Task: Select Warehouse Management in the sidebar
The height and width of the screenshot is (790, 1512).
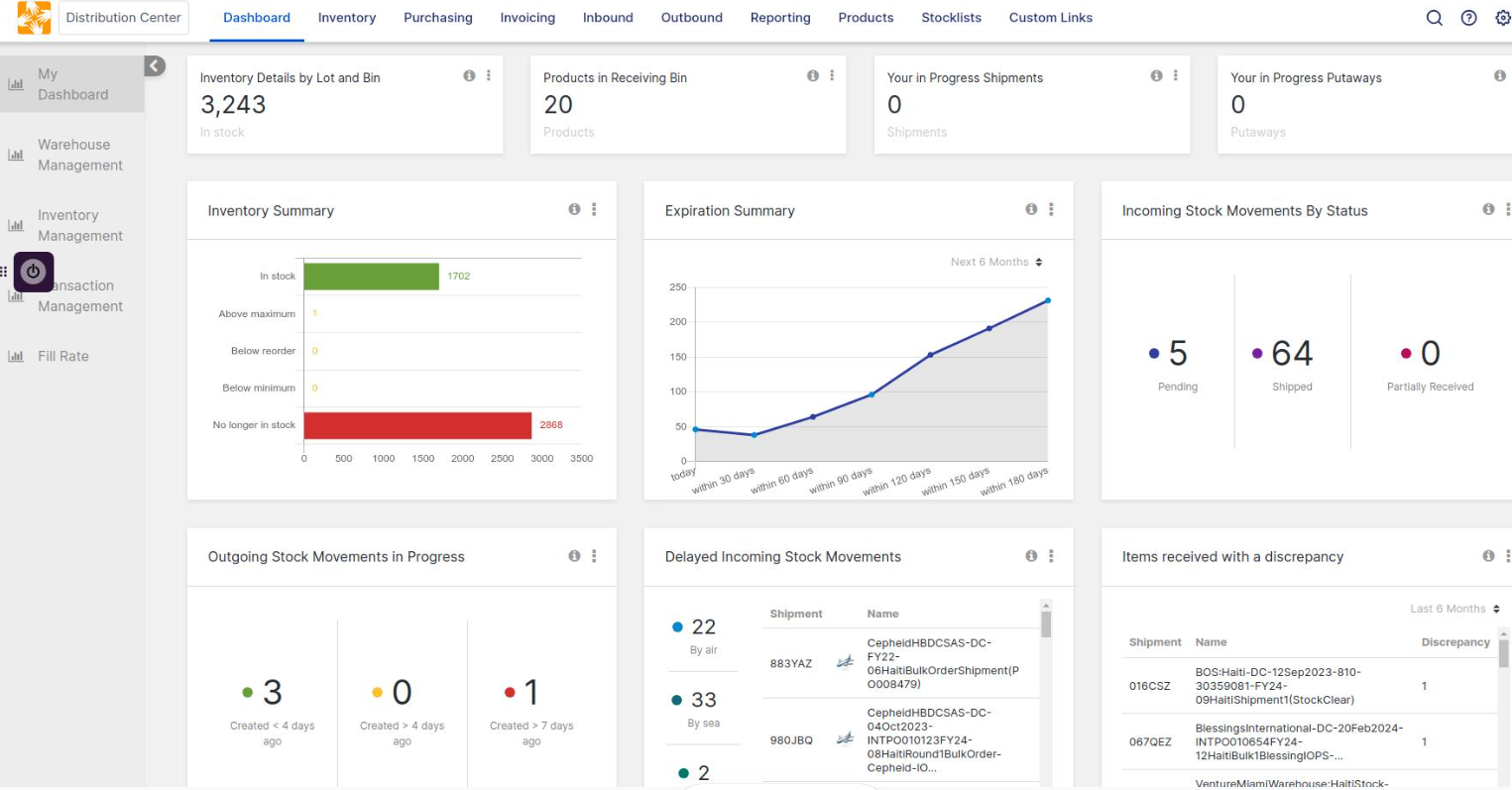Action: coord(72,155)
